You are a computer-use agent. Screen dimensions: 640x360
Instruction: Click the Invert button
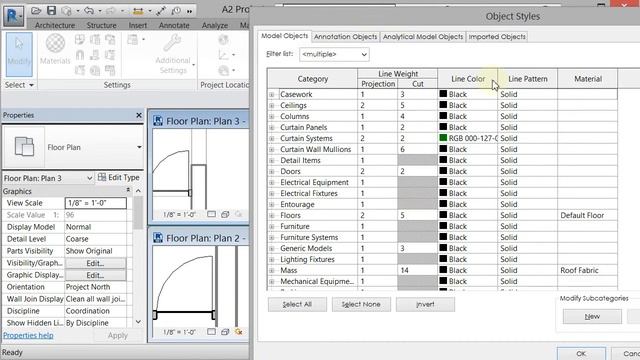(x=425, y=304)
